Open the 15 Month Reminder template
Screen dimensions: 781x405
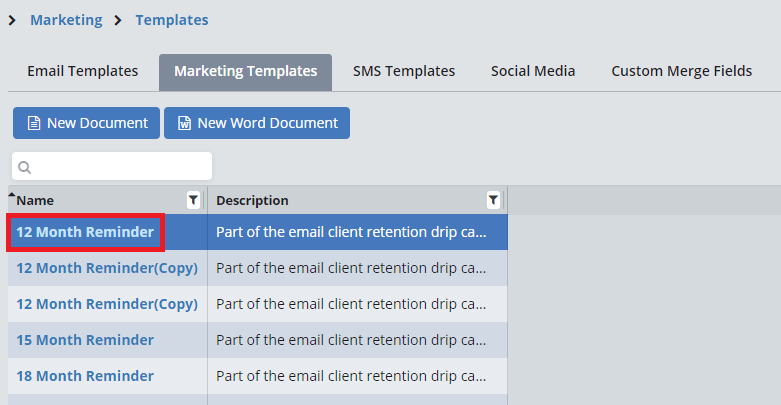[85, 340]
